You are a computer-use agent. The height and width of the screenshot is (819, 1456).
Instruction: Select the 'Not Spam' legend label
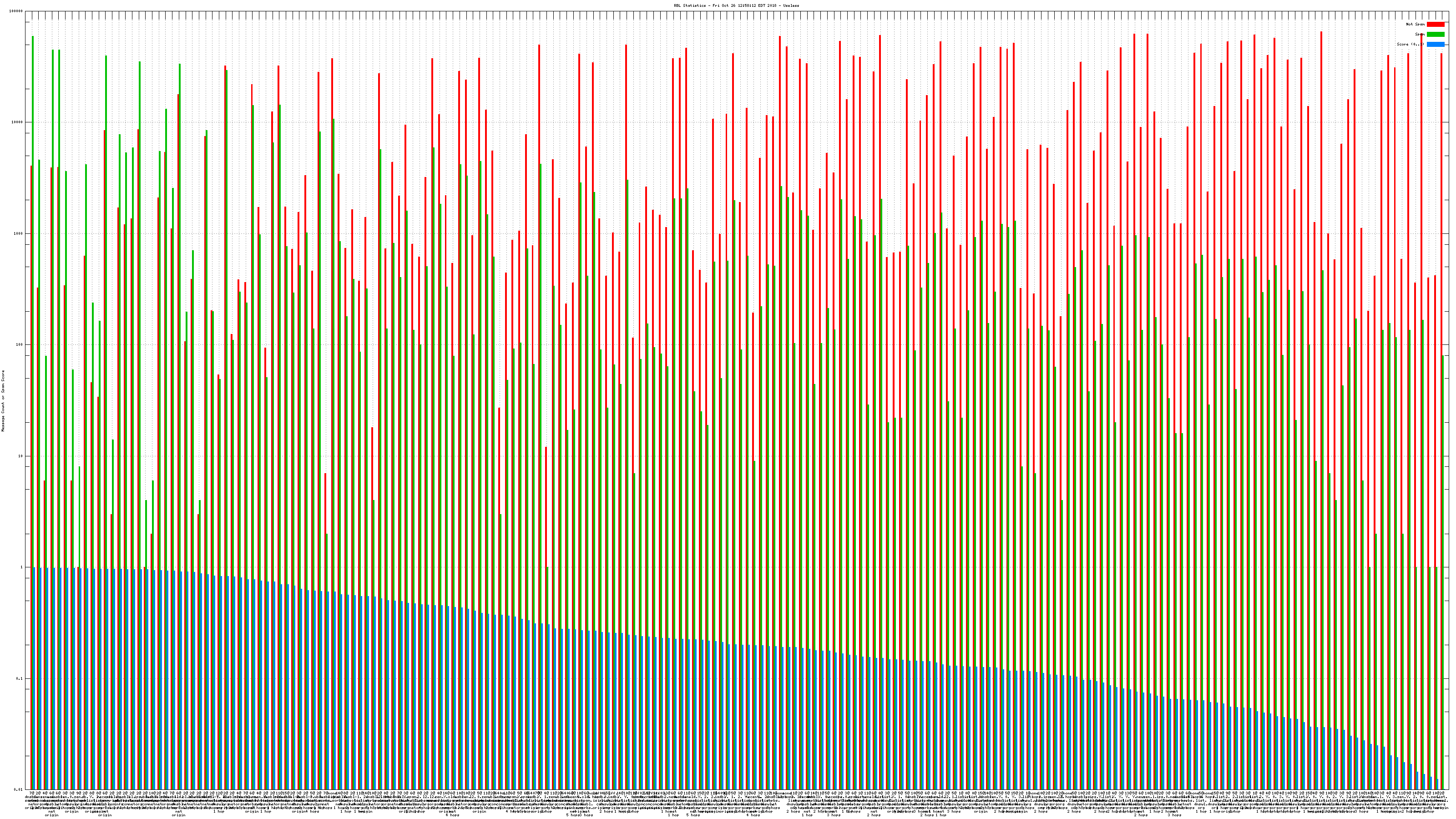coord(1416,24)
